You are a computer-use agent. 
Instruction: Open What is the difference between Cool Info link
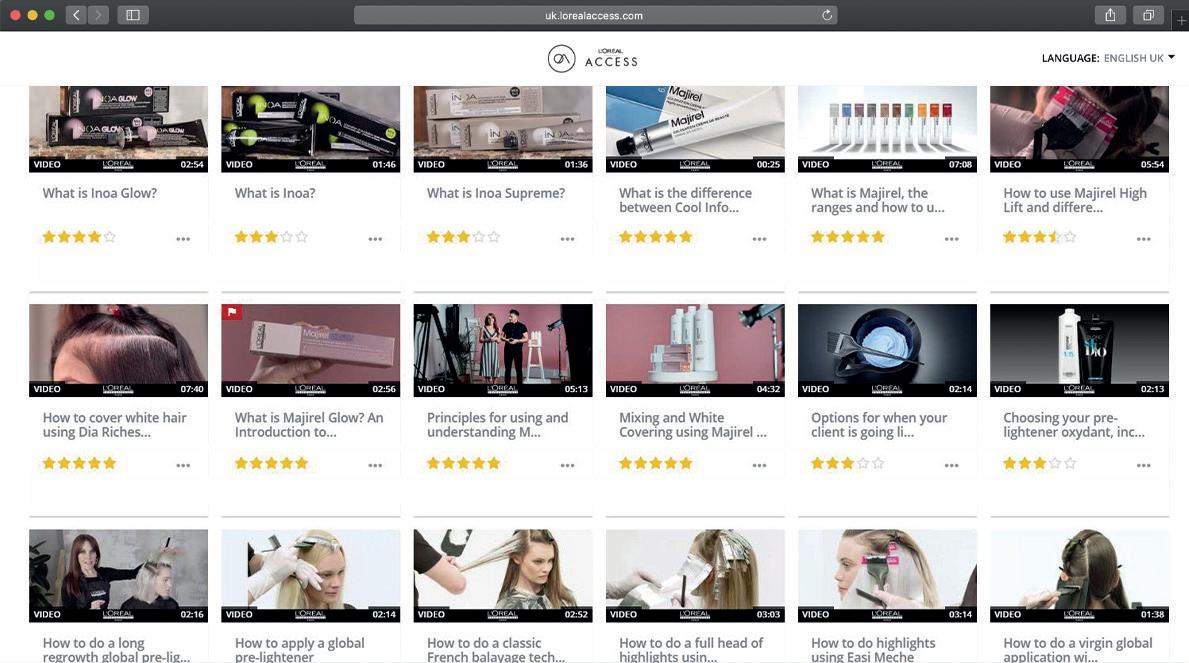(x=685, y=200)
